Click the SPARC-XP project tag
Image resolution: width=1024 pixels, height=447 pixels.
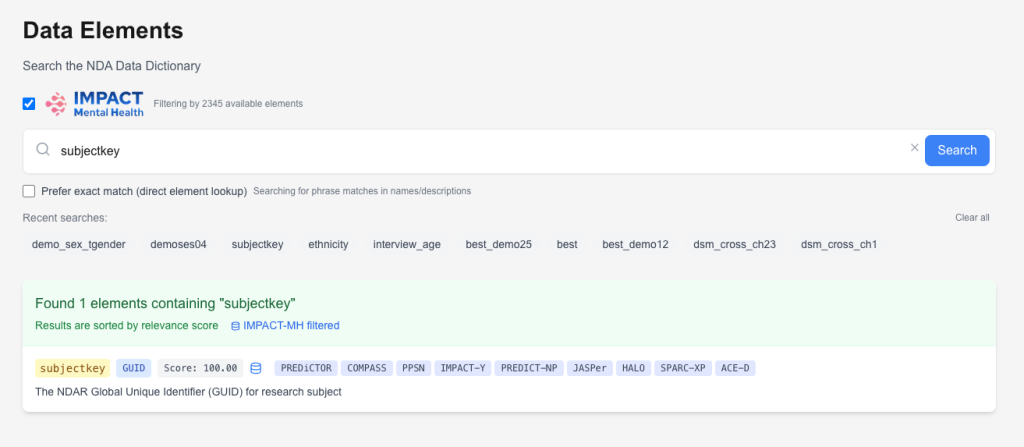683,368
